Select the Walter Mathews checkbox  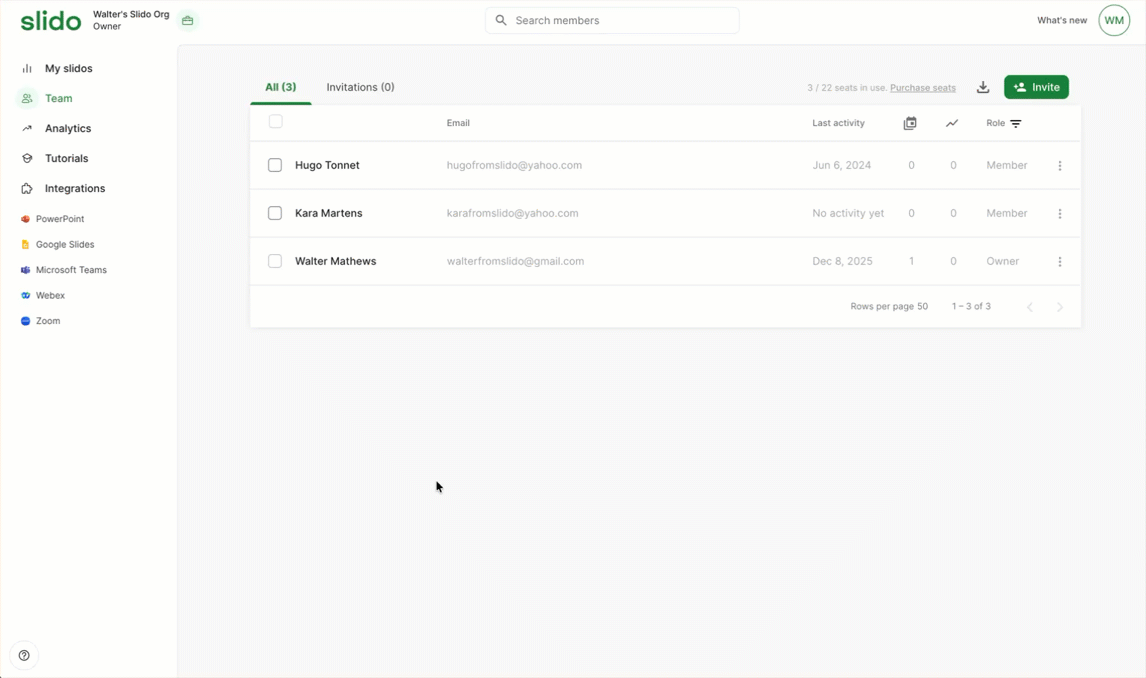[x=275, y=261]
